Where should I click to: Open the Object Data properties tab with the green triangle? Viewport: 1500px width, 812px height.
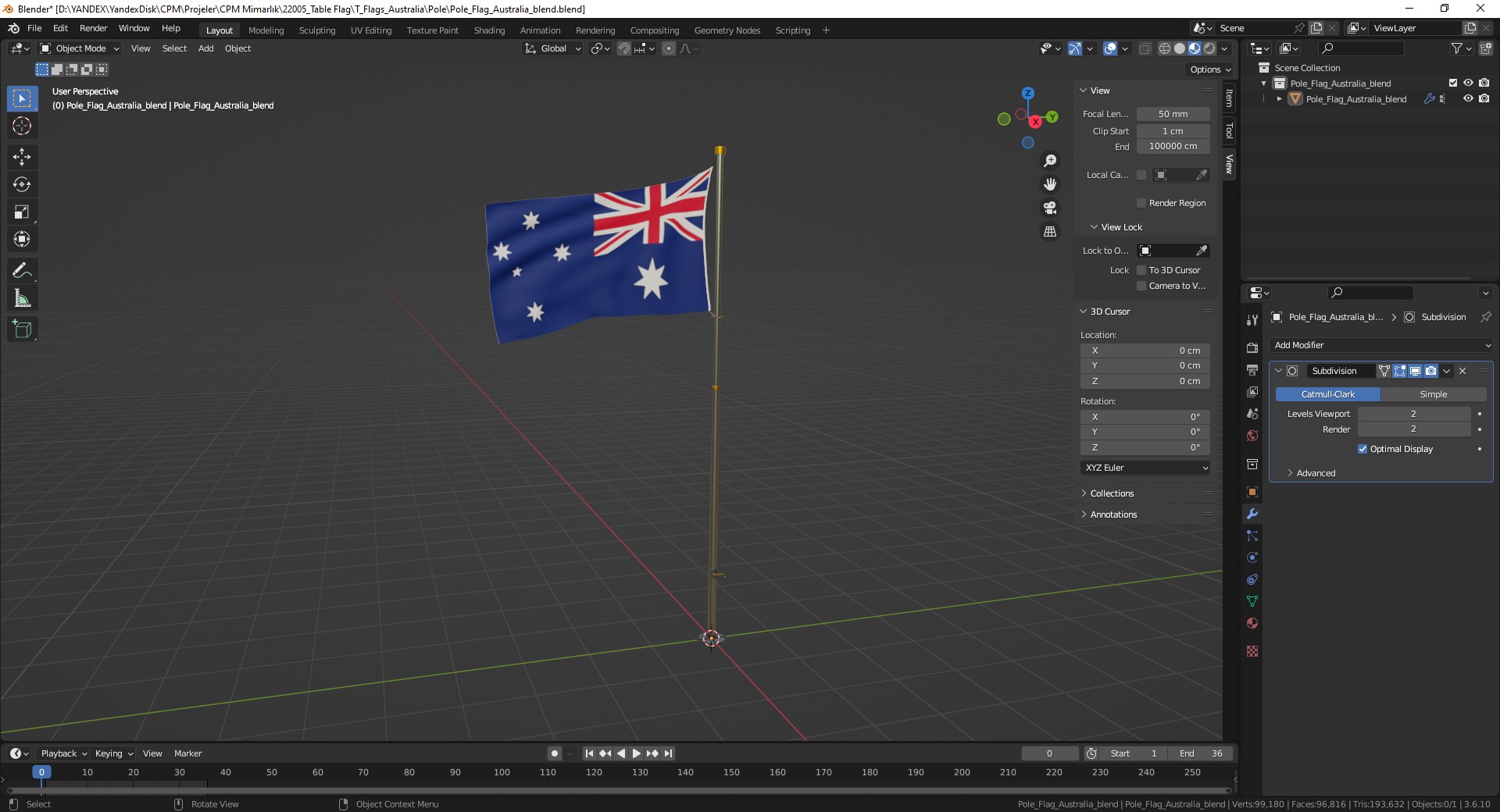[1252, 601]
